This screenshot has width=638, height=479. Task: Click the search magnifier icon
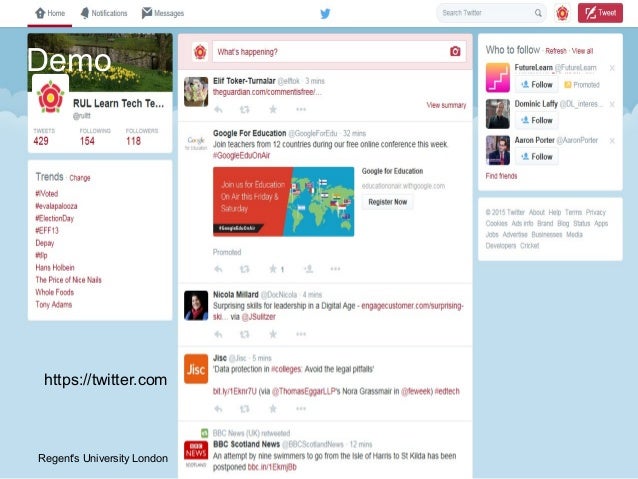pyautogui.click(x=538, y=13)
